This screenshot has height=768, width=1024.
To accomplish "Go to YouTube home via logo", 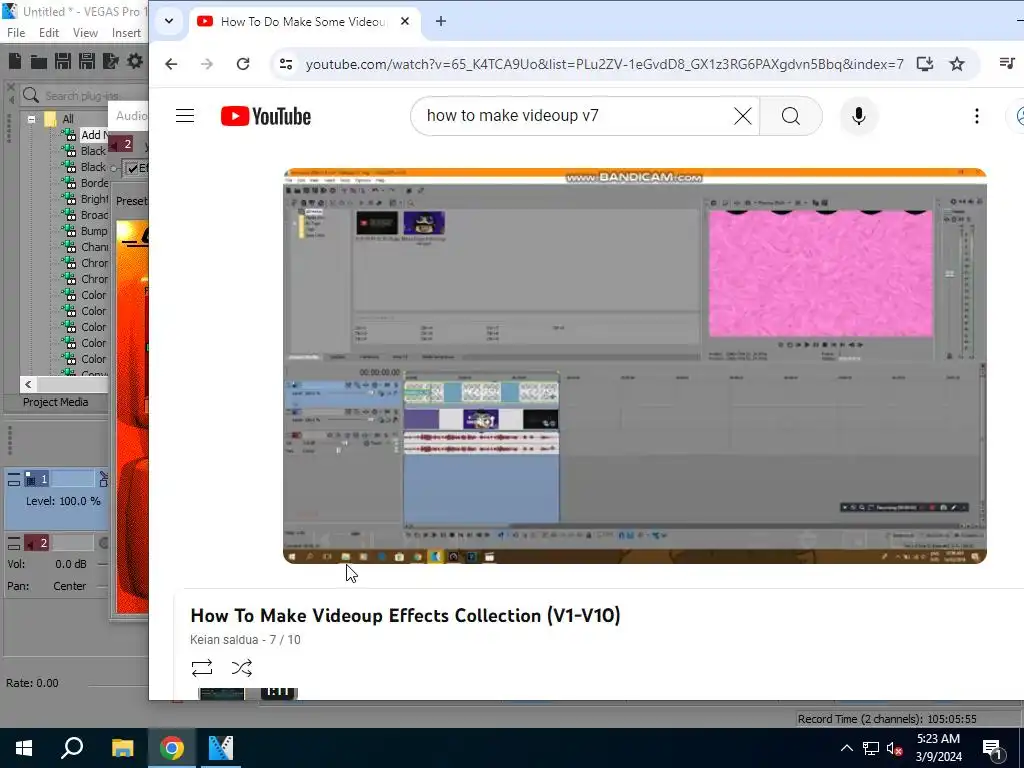I will 266,116.
